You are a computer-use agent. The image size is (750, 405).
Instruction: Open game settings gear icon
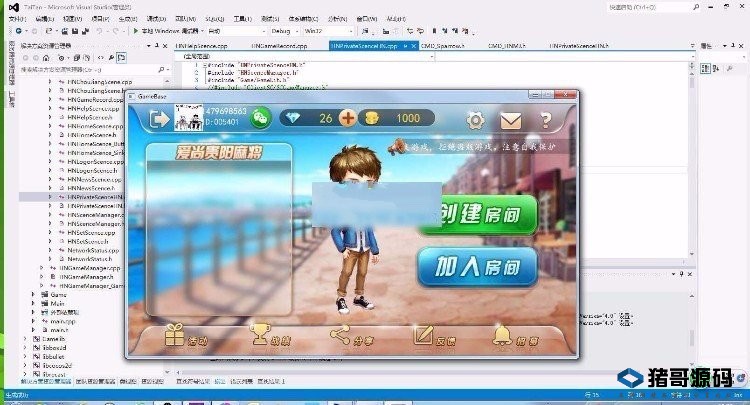point(475,120)
